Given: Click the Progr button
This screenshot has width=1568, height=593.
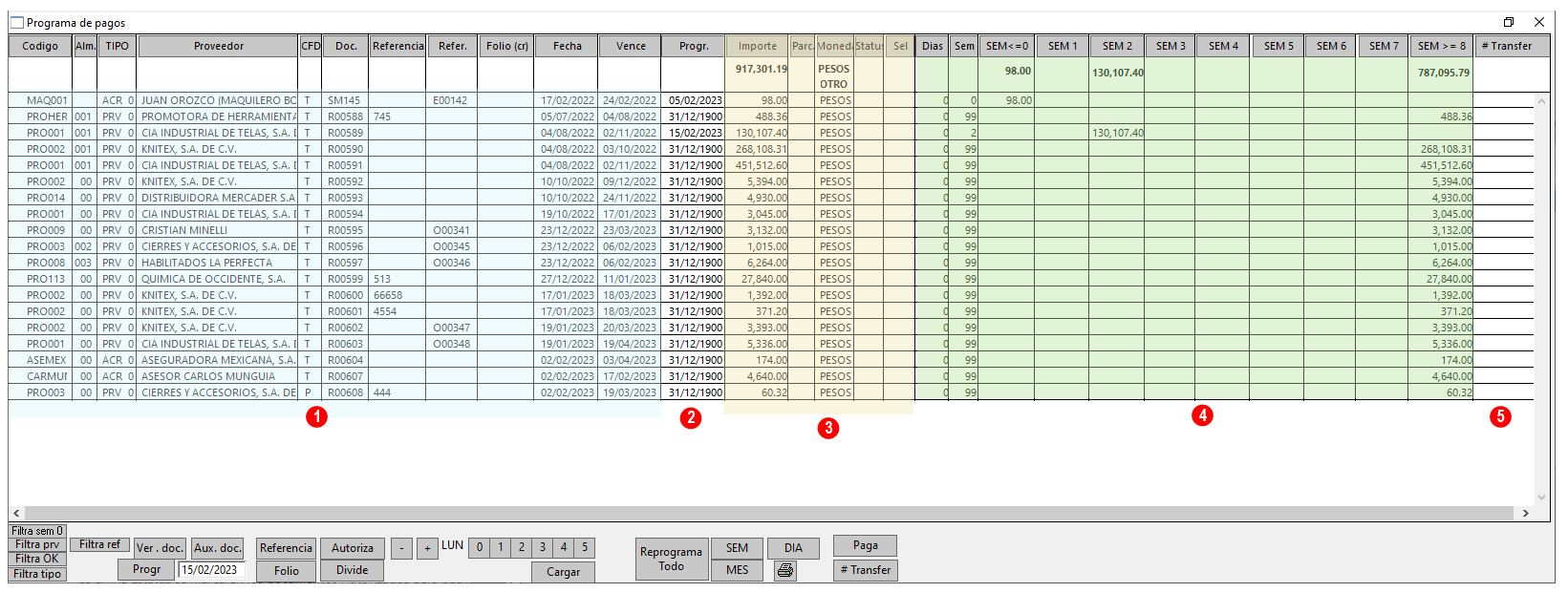Looking at the screenshot, I should [146, 569].
